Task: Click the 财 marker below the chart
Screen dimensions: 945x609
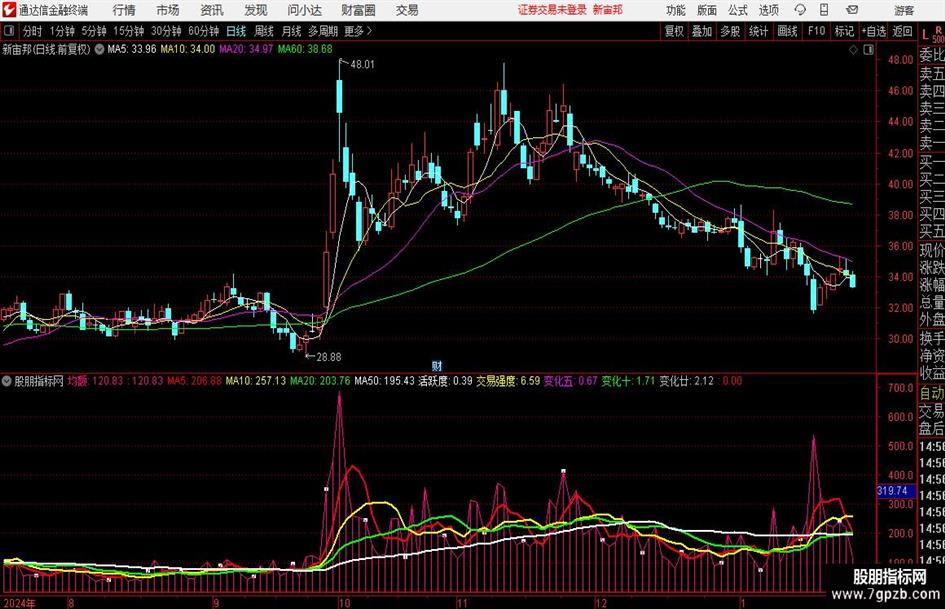Action: [x=437, y=365]
